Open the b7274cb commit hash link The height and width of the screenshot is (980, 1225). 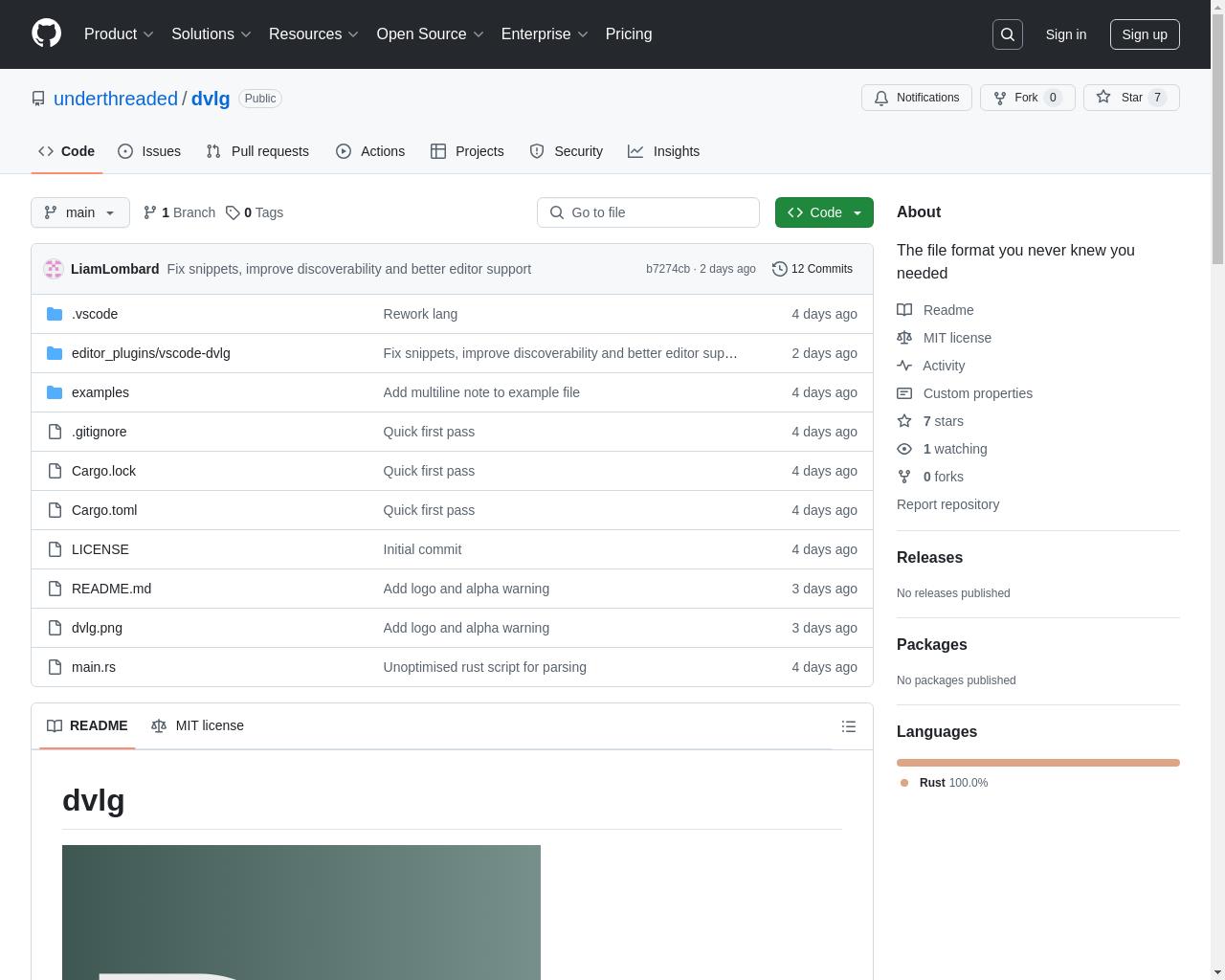coord(668,269)
